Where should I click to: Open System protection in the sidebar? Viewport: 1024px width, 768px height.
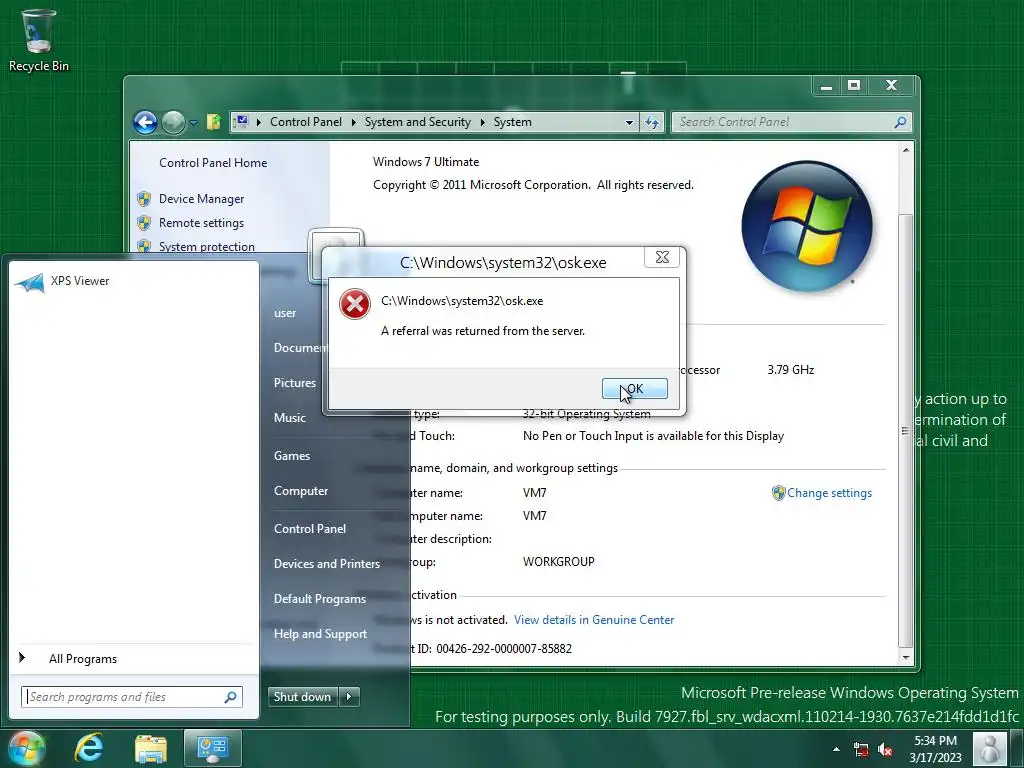[x=206, y=246]
